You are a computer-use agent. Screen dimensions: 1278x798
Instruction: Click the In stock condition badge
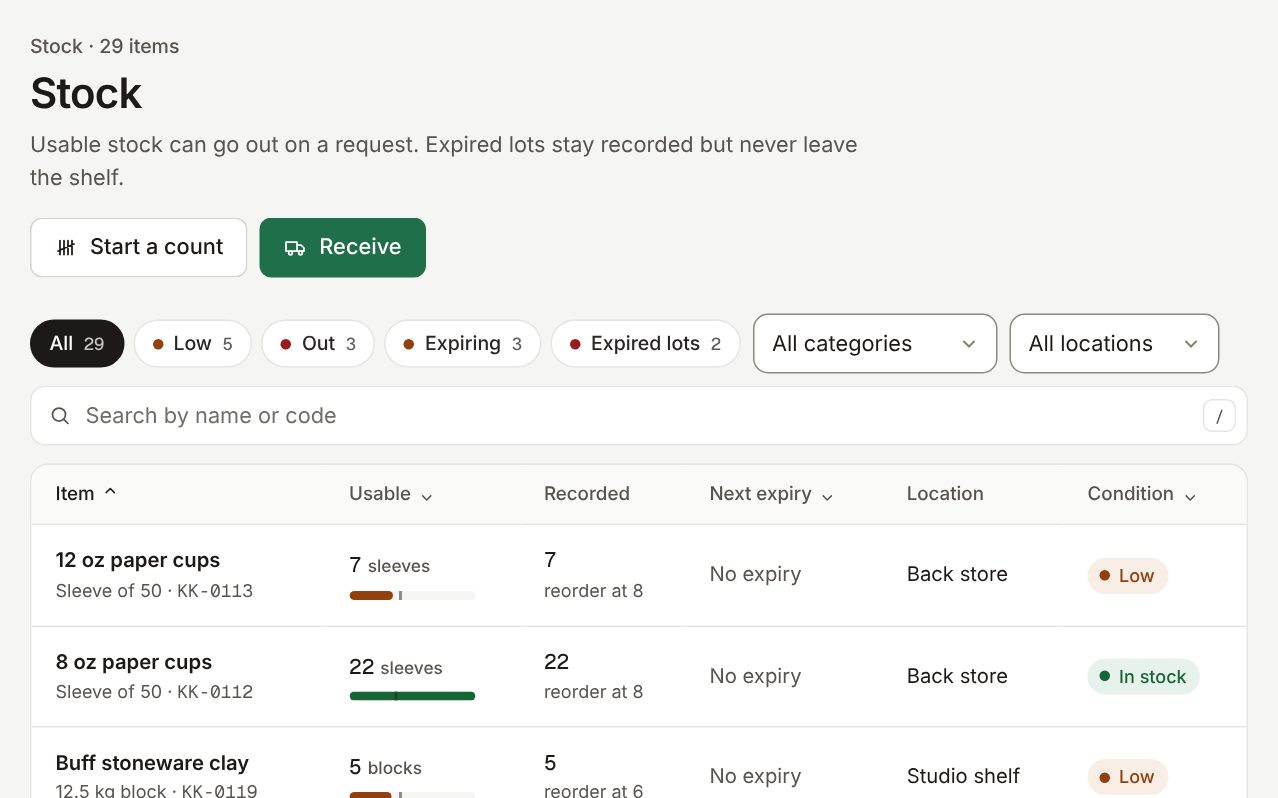point(1143,677)
